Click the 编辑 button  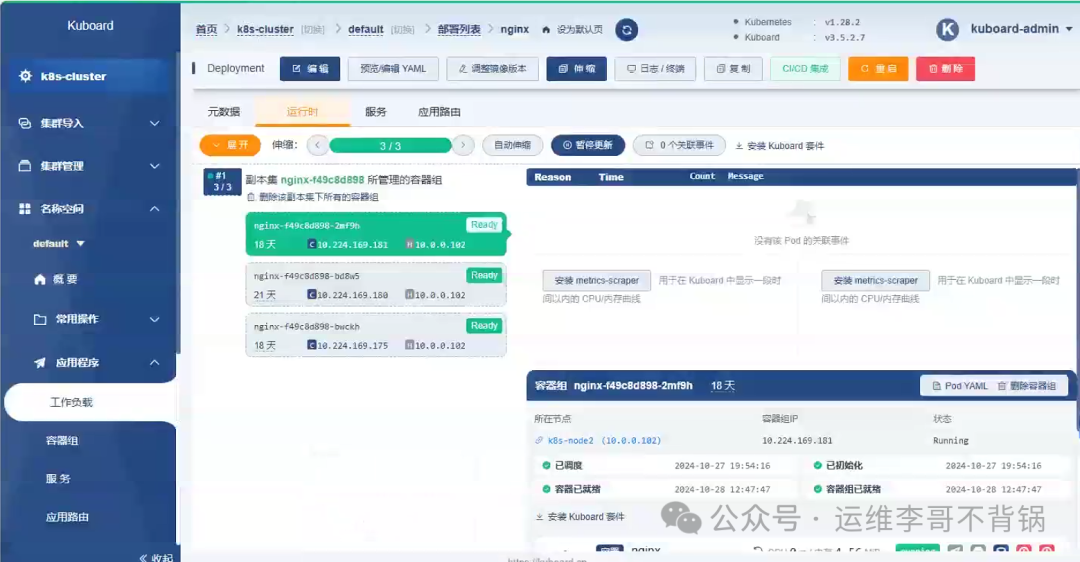(x=310, y=69)
